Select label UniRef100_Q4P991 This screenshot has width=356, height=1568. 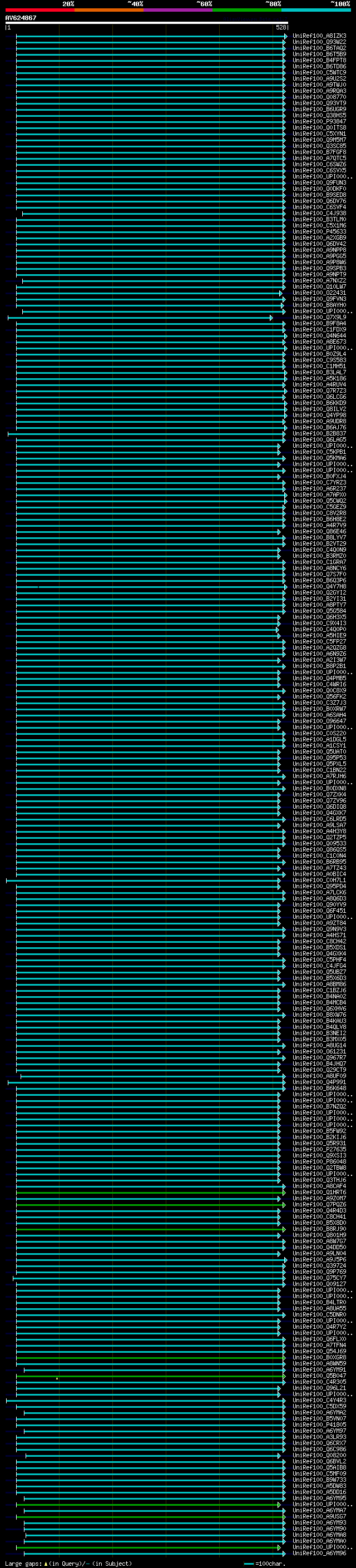[x=319, y=1082]
